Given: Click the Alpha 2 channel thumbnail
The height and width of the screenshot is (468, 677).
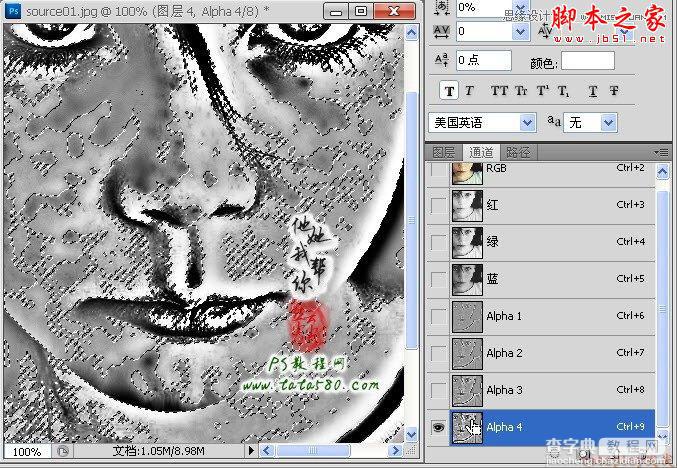Looking at the screenshot, I should pos(467,354).
